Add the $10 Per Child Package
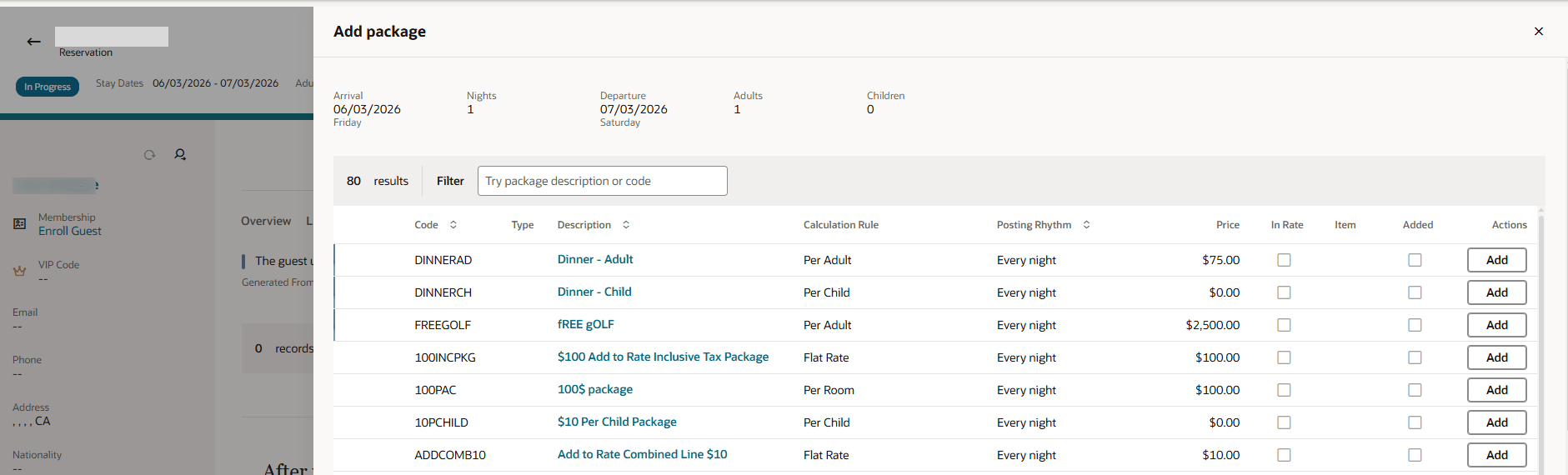1568x475 pixels. pos(1497,422)
